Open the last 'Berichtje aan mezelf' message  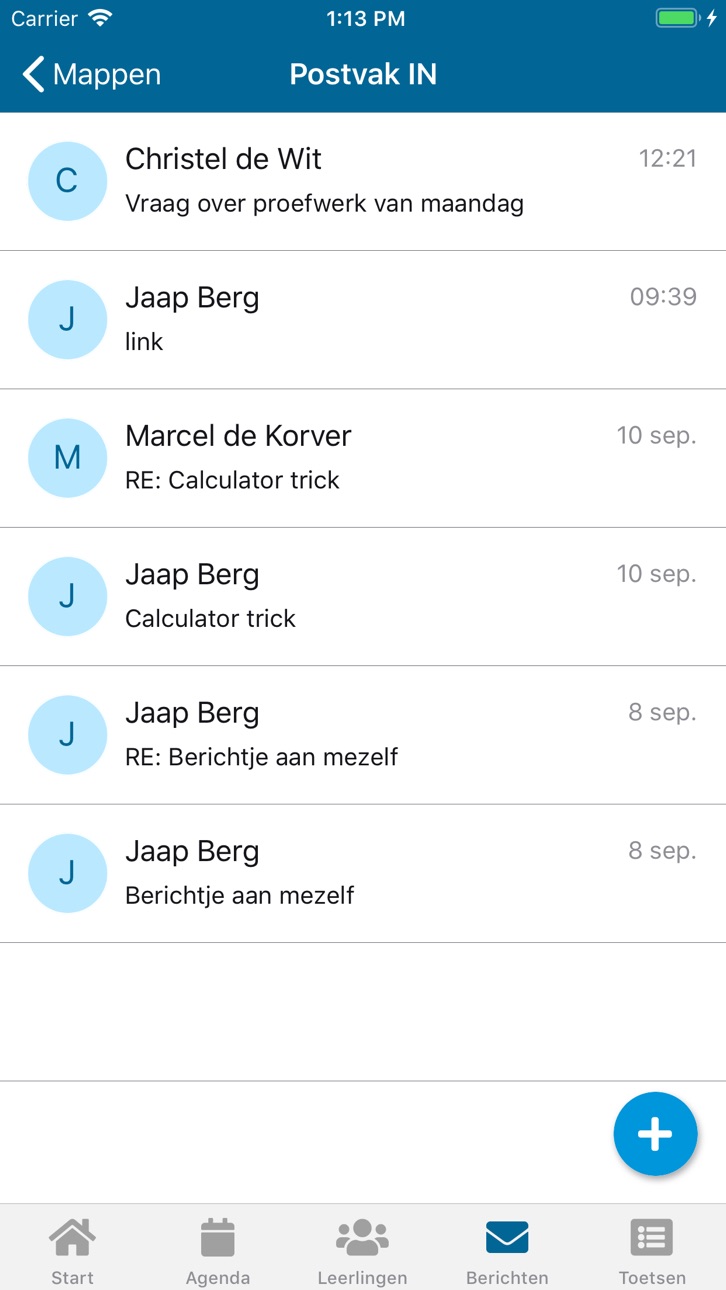coord(363,874)
